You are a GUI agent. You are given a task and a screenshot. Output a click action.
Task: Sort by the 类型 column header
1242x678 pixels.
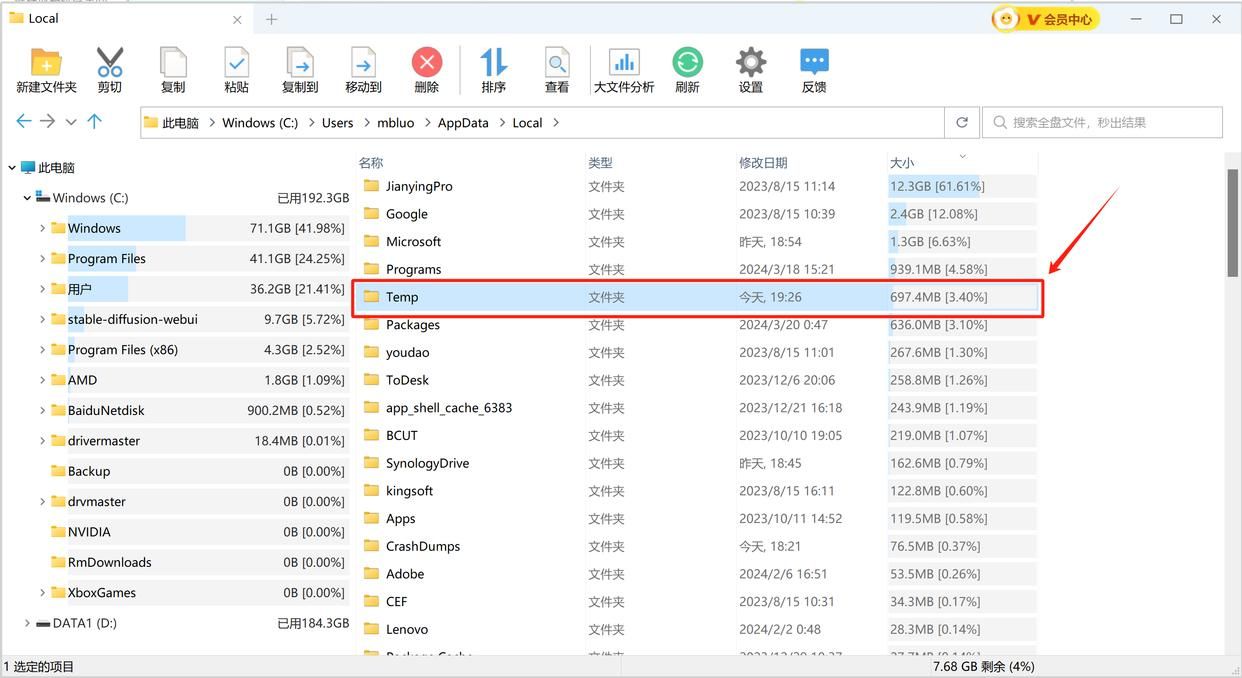600,162
